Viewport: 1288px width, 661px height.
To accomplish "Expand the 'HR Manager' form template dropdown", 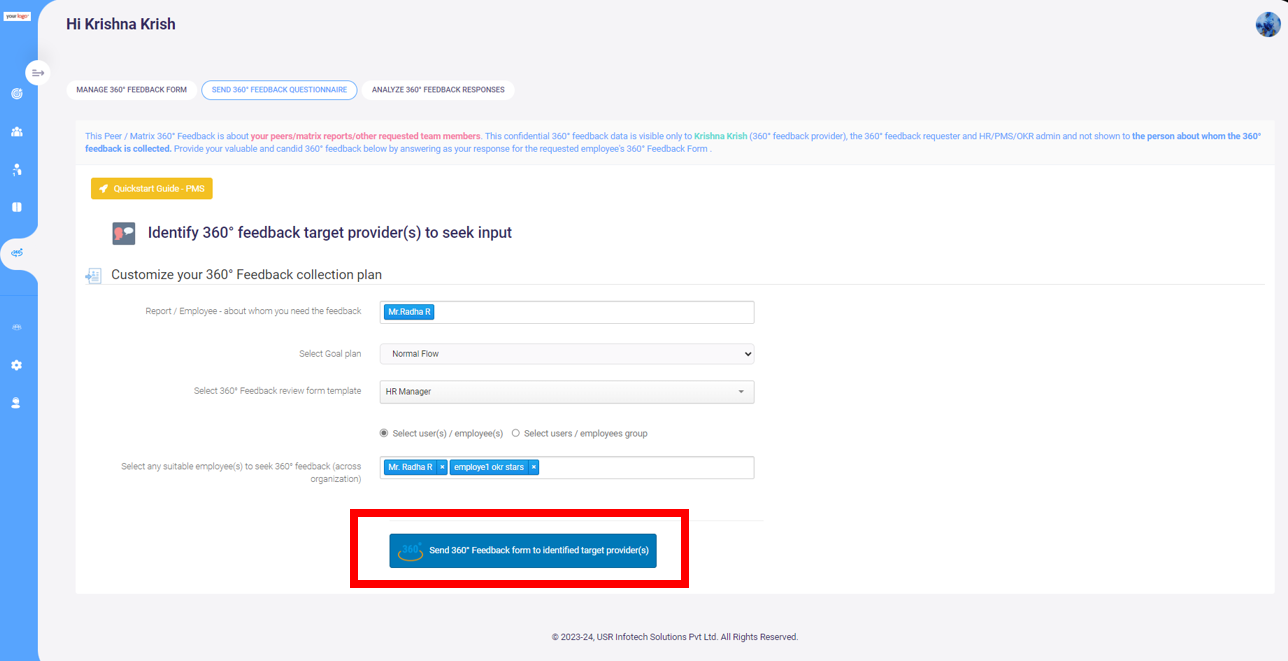I will 567,392.
